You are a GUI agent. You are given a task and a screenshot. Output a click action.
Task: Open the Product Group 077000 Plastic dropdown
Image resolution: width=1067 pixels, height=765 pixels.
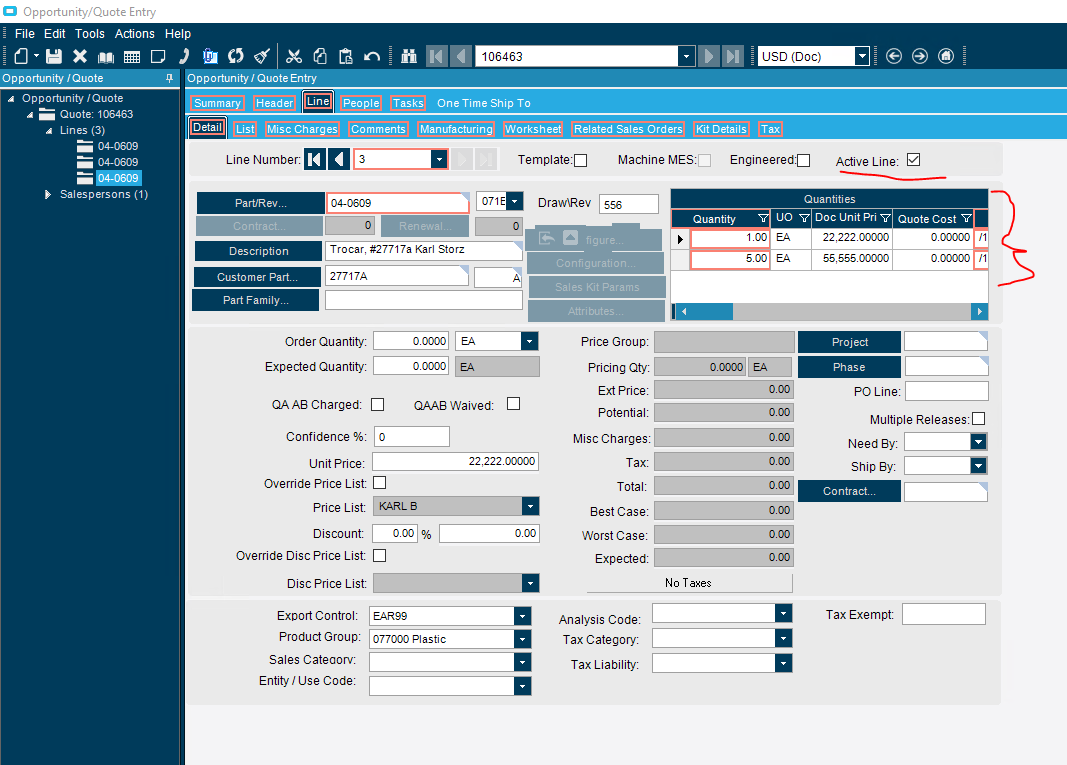522,639
